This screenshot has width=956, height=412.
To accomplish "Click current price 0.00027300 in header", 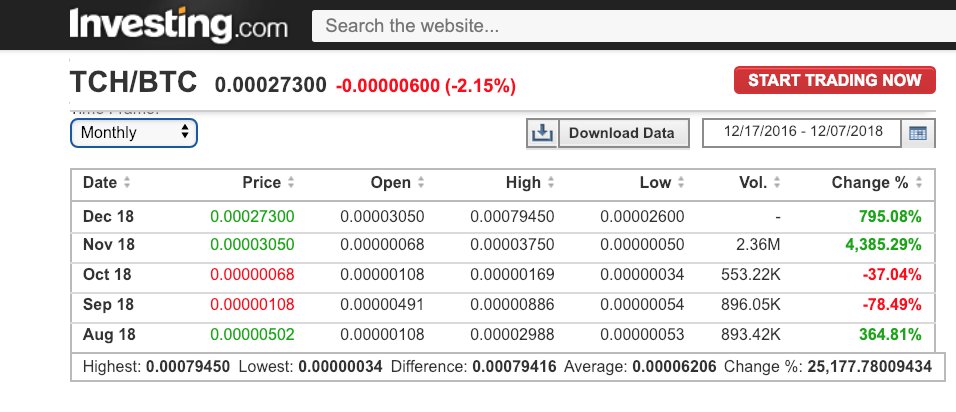I will (x=271, y=85).
